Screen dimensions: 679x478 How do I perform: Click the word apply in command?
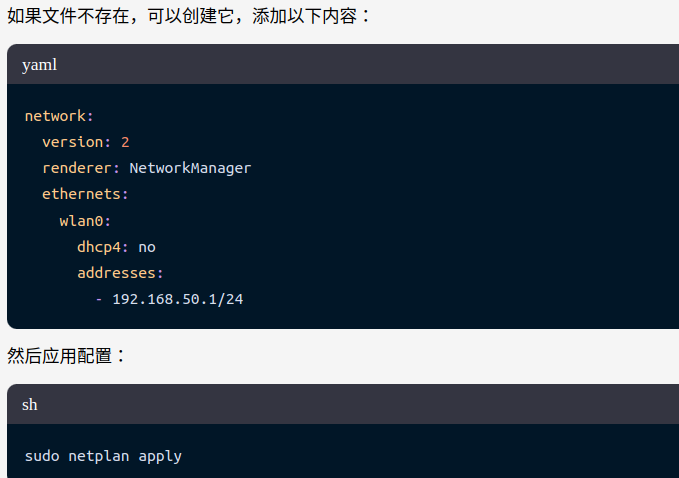click(x=160, y=456)
